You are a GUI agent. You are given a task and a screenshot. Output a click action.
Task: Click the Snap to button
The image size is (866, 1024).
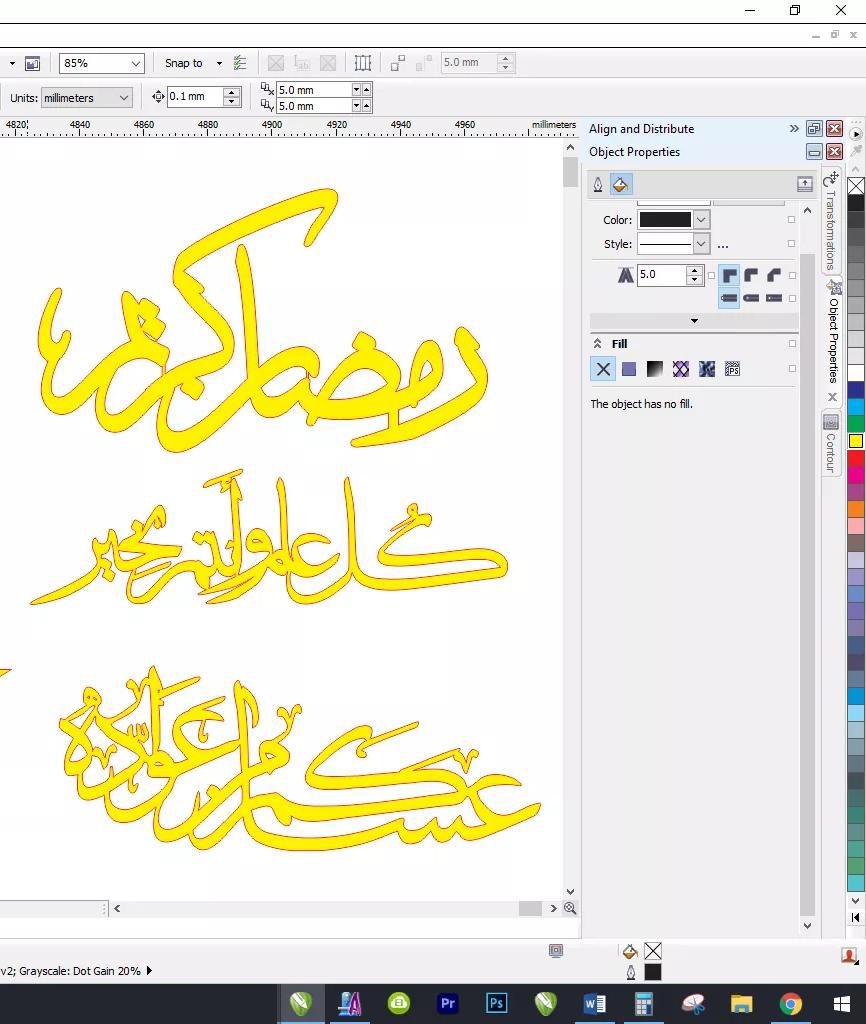click(184, 63)
